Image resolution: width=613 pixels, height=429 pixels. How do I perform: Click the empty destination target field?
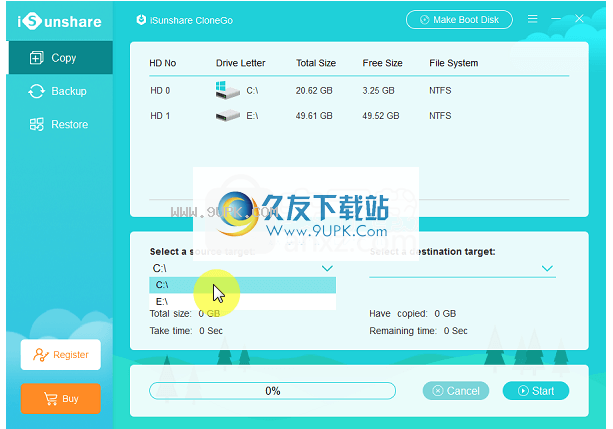pyautogui.click(x=462, y=268)
